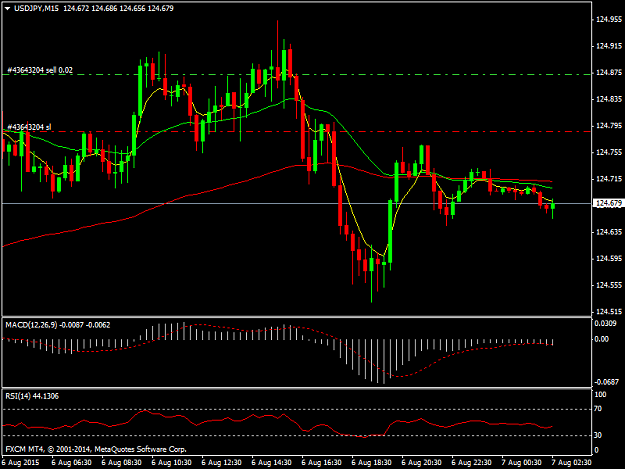The width and height of the screenshot is (625, 469).
Task: Click the 124.795 price axis label
Action: coord(608,126)
